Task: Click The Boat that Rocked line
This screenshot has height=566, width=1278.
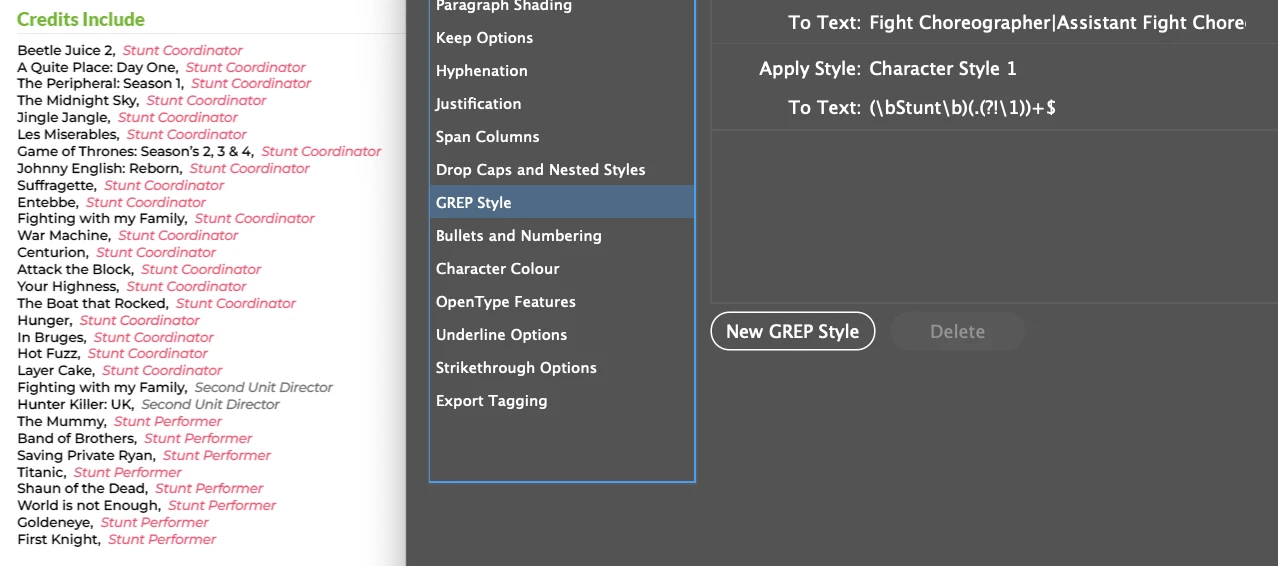Action: (156, 304)
